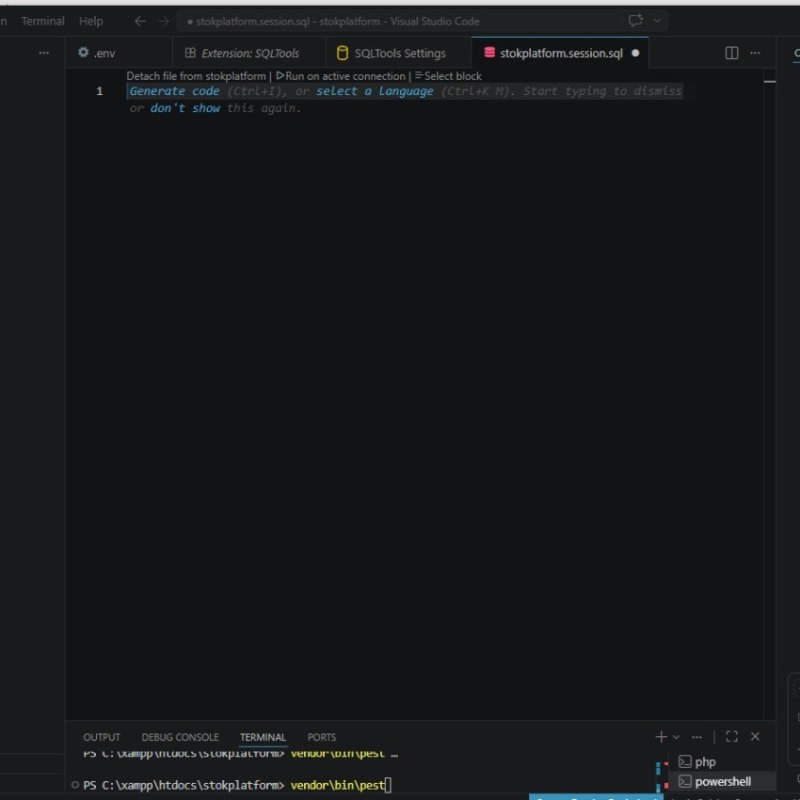Screen dimensions: 800x800
Task: Click the navigate back arrow
Action: 140,21
